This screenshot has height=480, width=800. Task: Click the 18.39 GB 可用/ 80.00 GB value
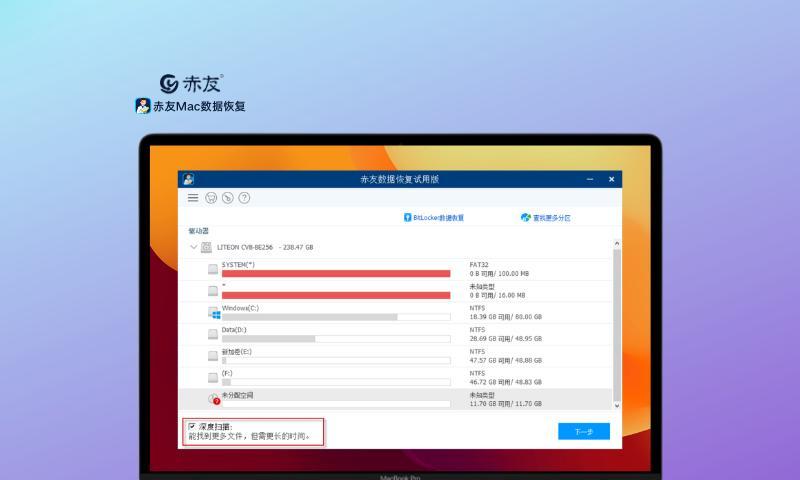click(506, 317)
